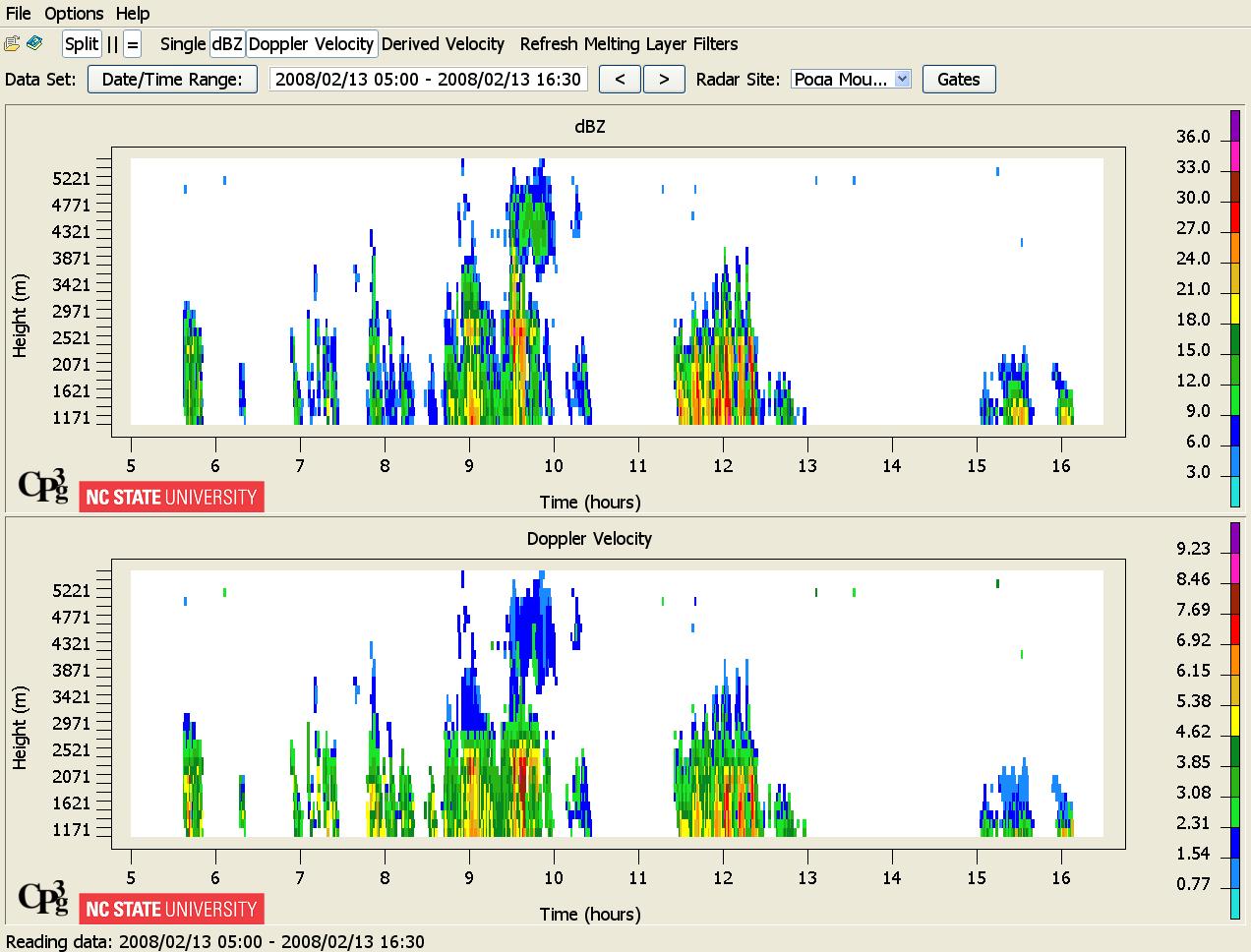
Task: Select the vertical split '||' layout button
Action: pyautogui.click(x=112, y=44)
